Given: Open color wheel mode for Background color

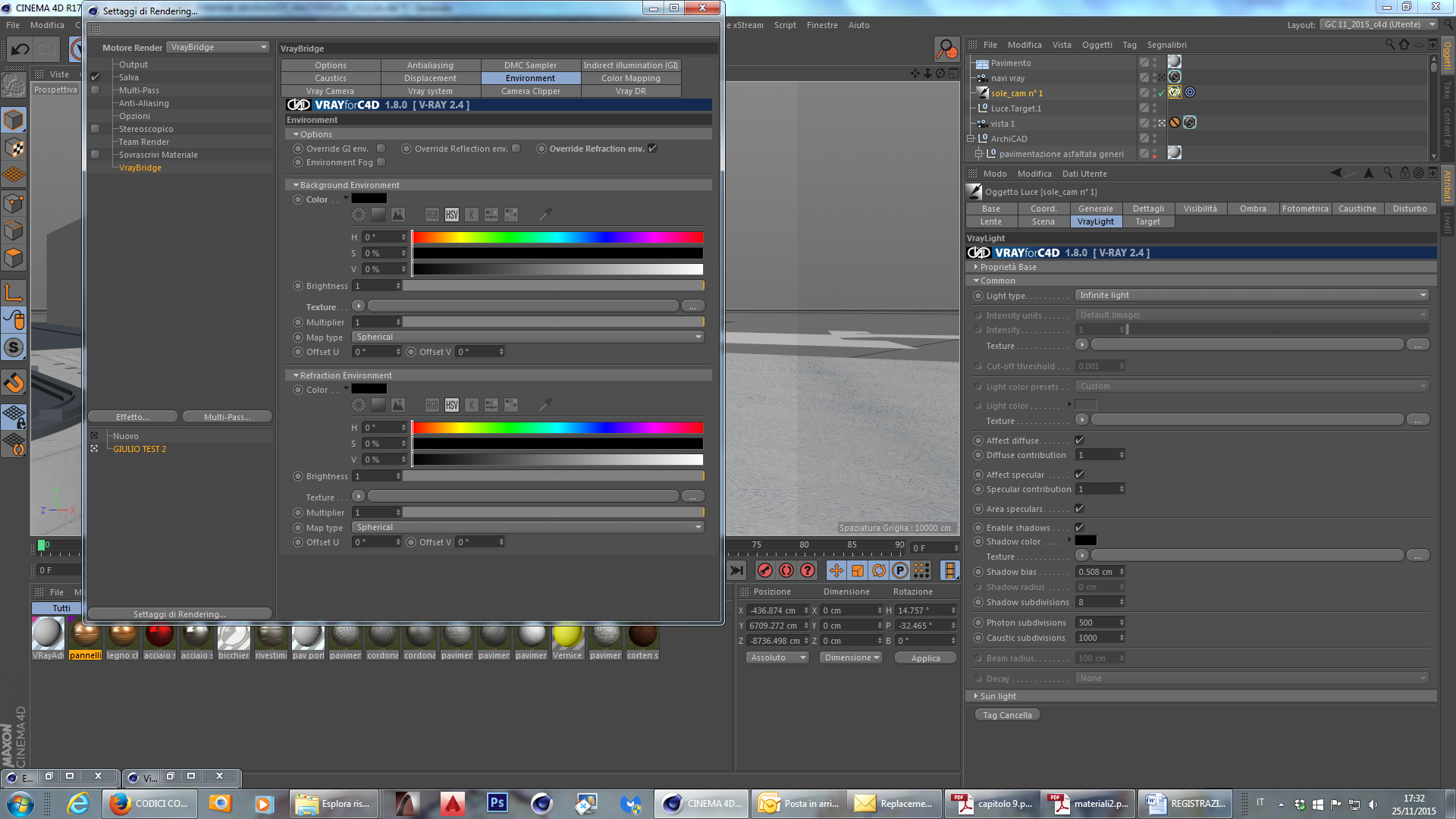Looking at the screenshot, I should 359,215.
